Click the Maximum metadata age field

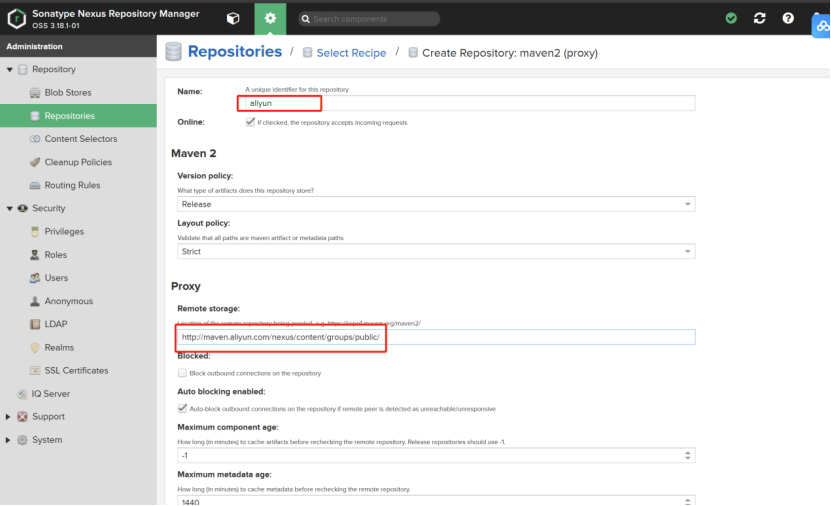point(436,501)
